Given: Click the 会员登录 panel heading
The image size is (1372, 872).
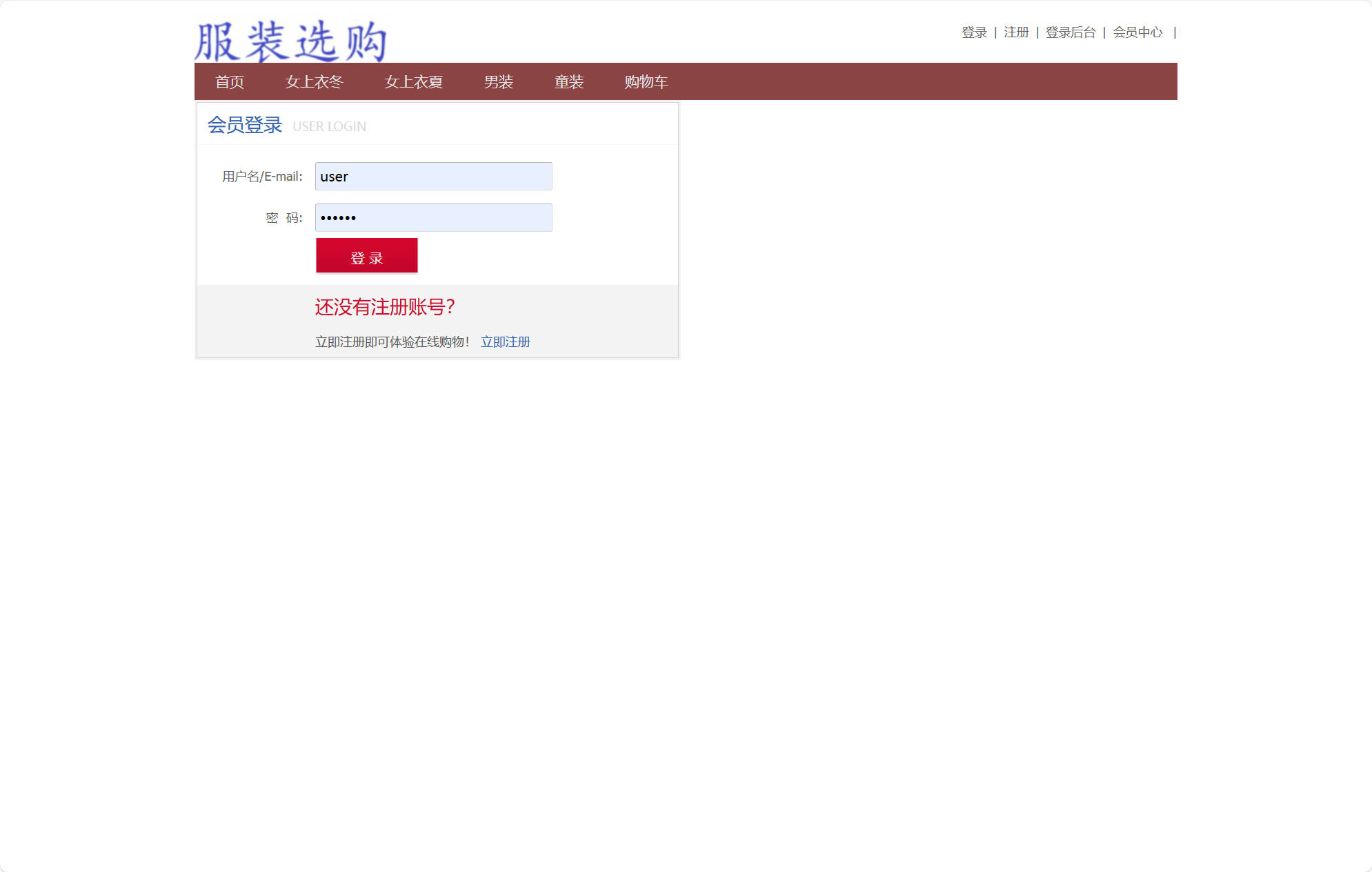Looking at the screenshot, I should [x=245, y=124].
